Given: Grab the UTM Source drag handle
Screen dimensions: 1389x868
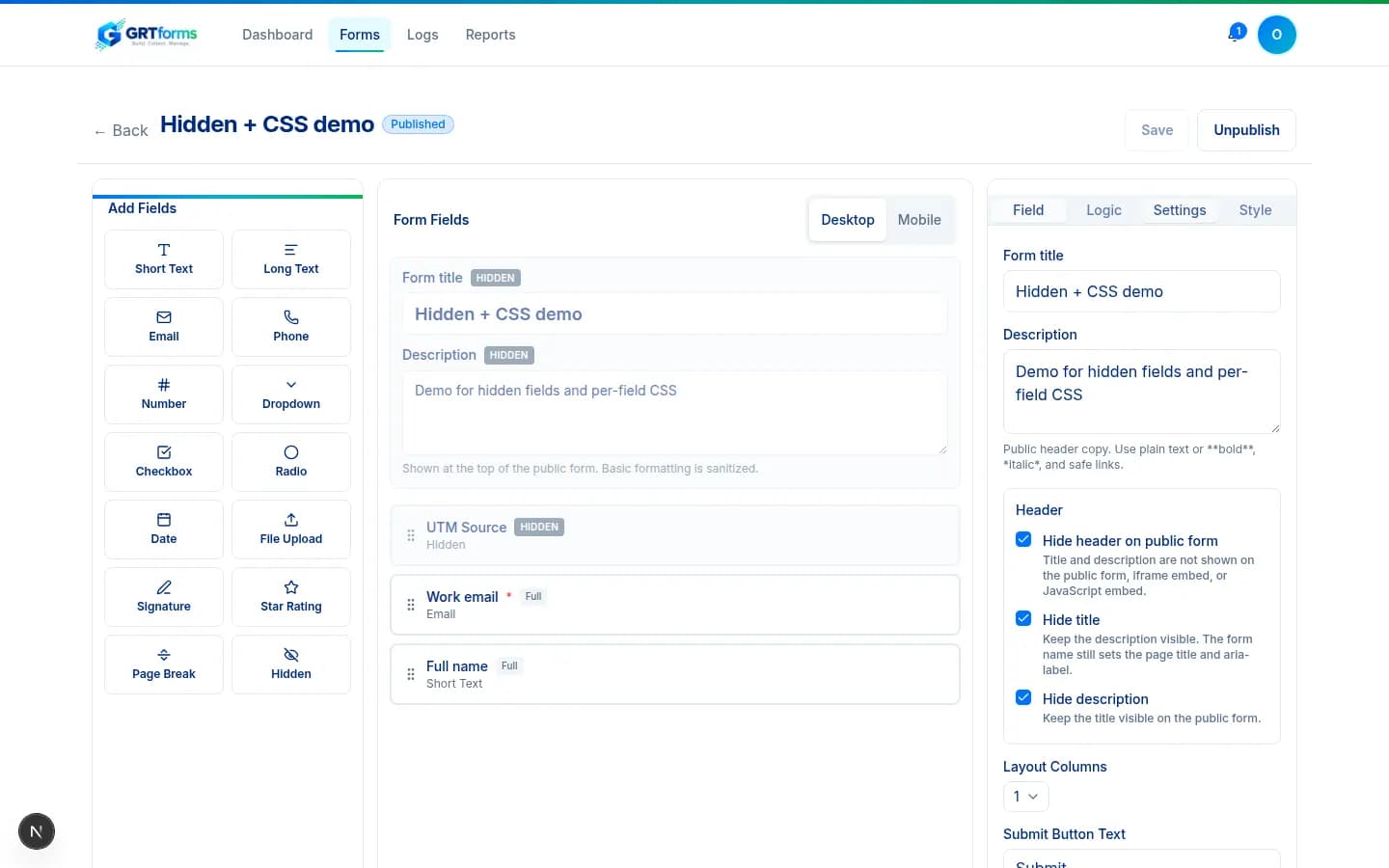Looking at the screenshot, I should (411, 535).
